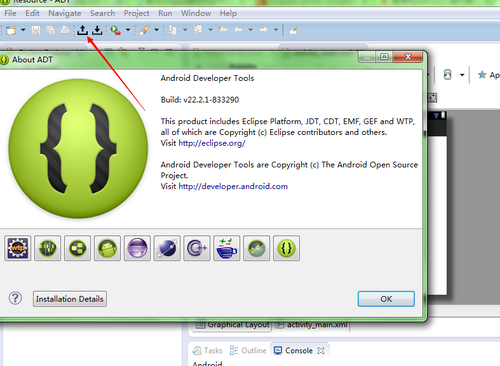
Task: Expand the New file dropdown arrow
Action: click(x=23, y=30)
